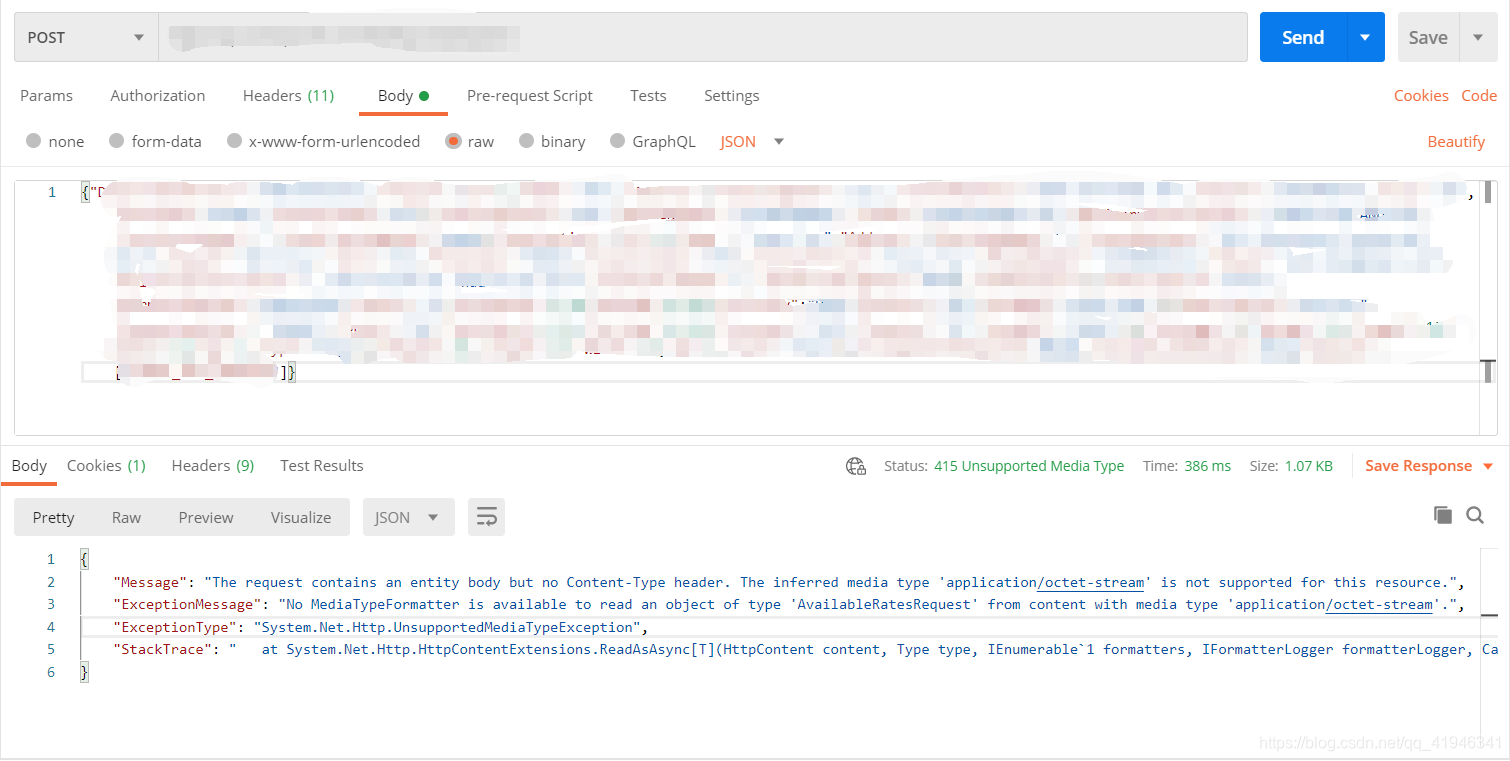Select the request Body tab
This screenshot has height=761, width=1510.
click(x=403, y=95)
